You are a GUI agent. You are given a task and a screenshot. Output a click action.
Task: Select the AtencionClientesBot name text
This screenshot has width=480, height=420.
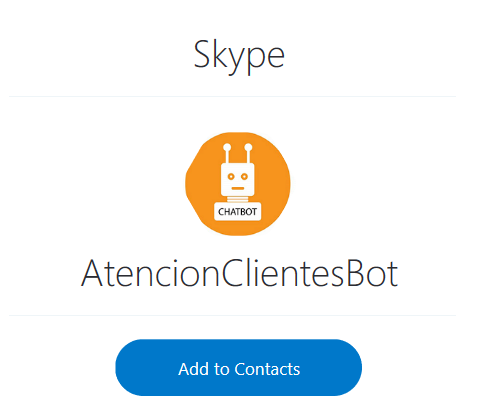point(239,273)
